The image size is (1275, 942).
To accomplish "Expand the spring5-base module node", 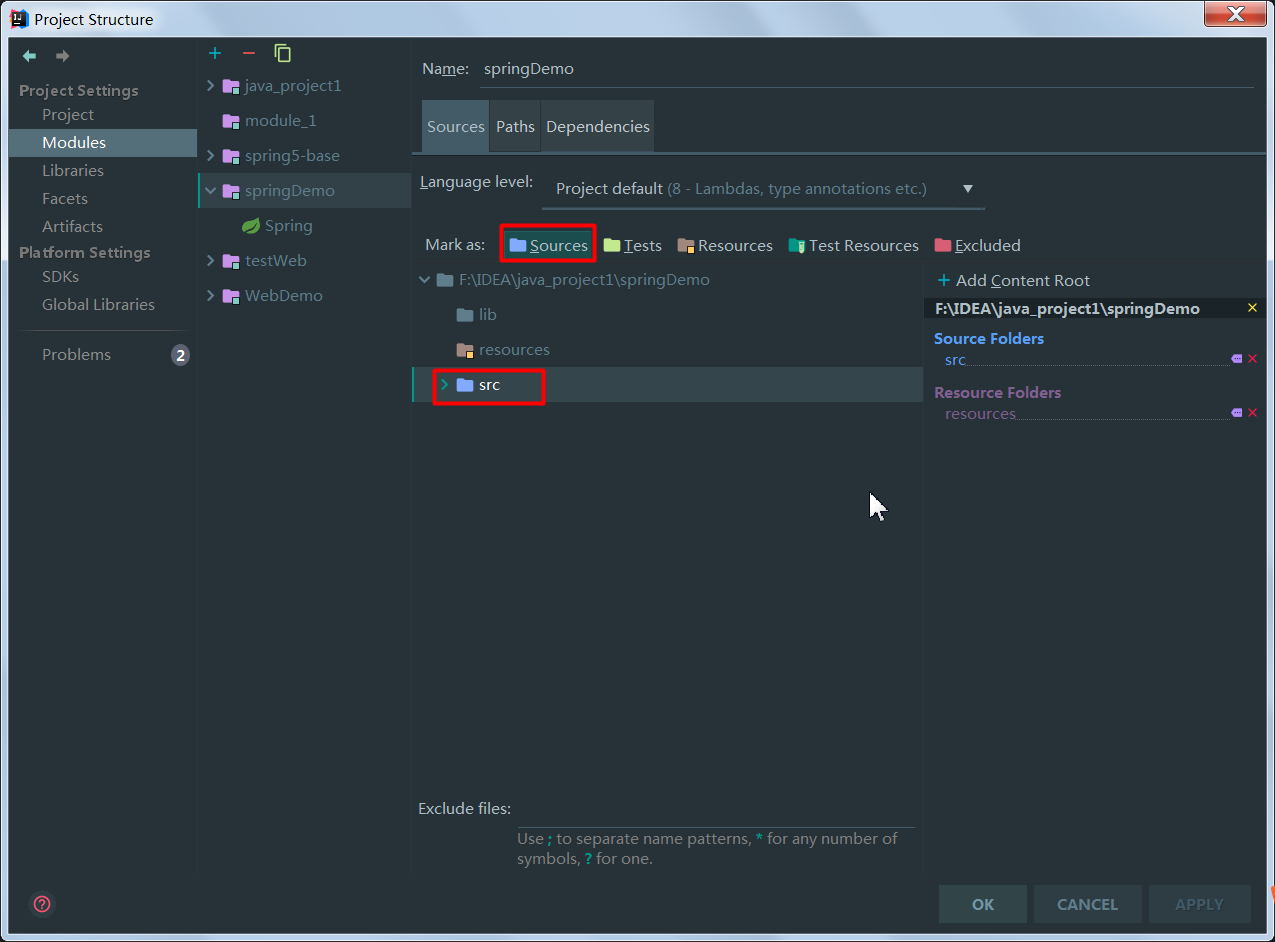I will 210,156.
